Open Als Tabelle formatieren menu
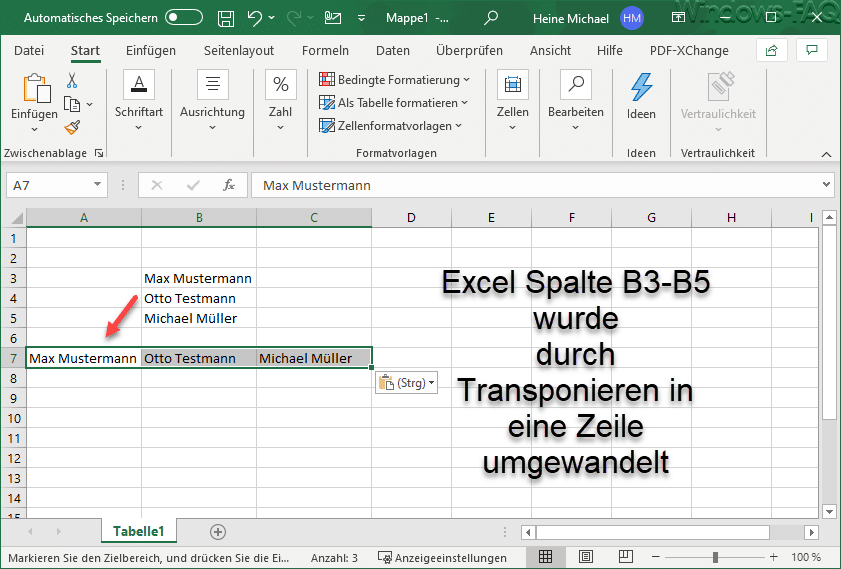This screenshot has width=841, height=569. (x=393, y=103)
